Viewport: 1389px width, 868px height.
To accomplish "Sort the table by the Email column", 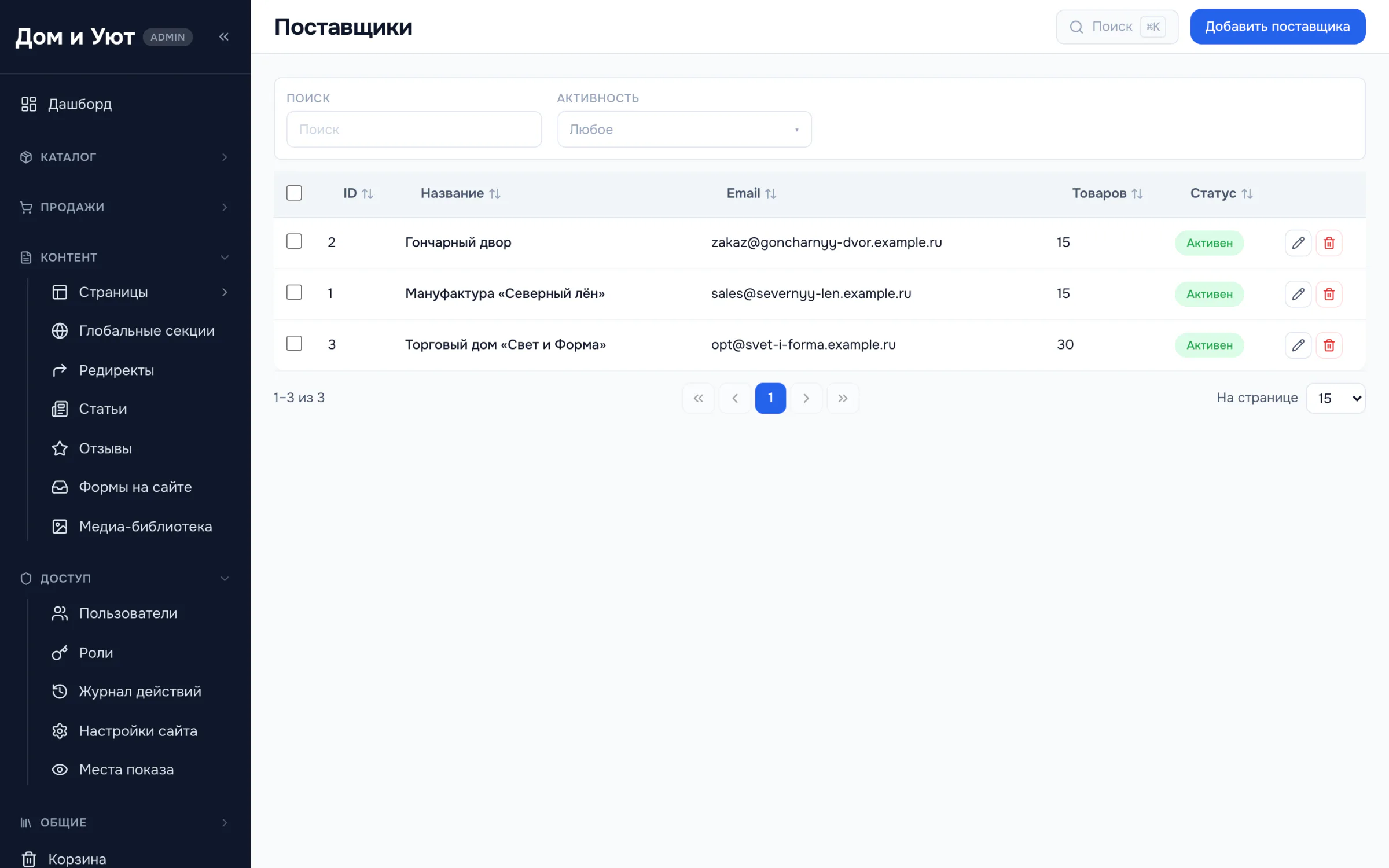I will tap(752, 193).
